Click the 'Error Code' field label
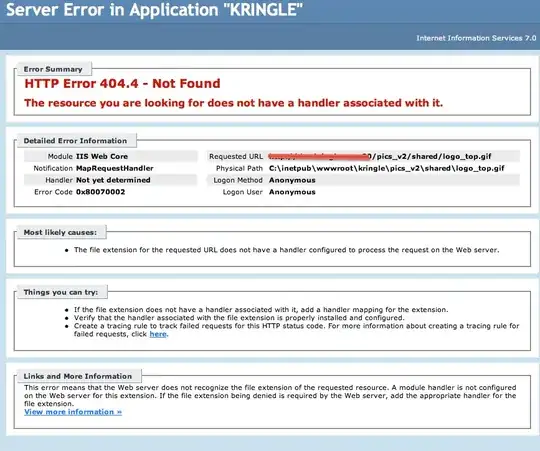The height and width of the screenshot is (451, 540). click(x=53, y=192)
